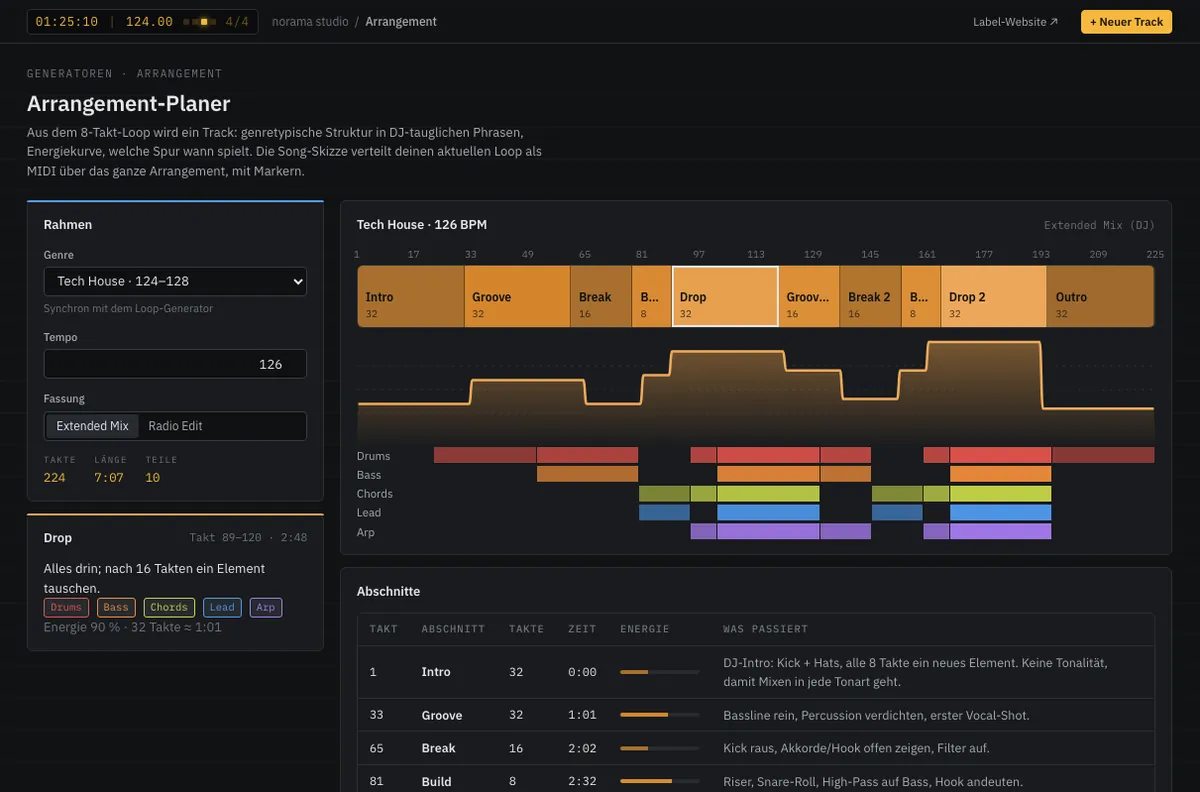Select the Break block with 16 bars
Image resolution: width=1200 pixels, height=792 pixels.
pos(601,297)
